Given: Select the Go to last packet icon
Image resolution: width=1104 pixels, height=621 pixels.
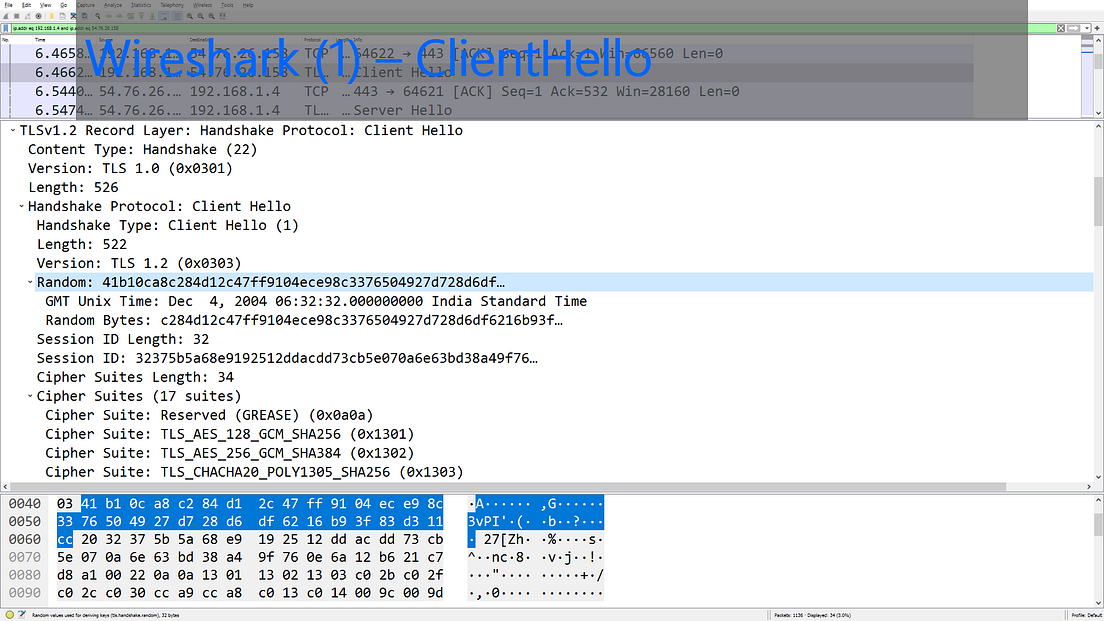Looking at the screenshot, I should click(x=152, y=16).
